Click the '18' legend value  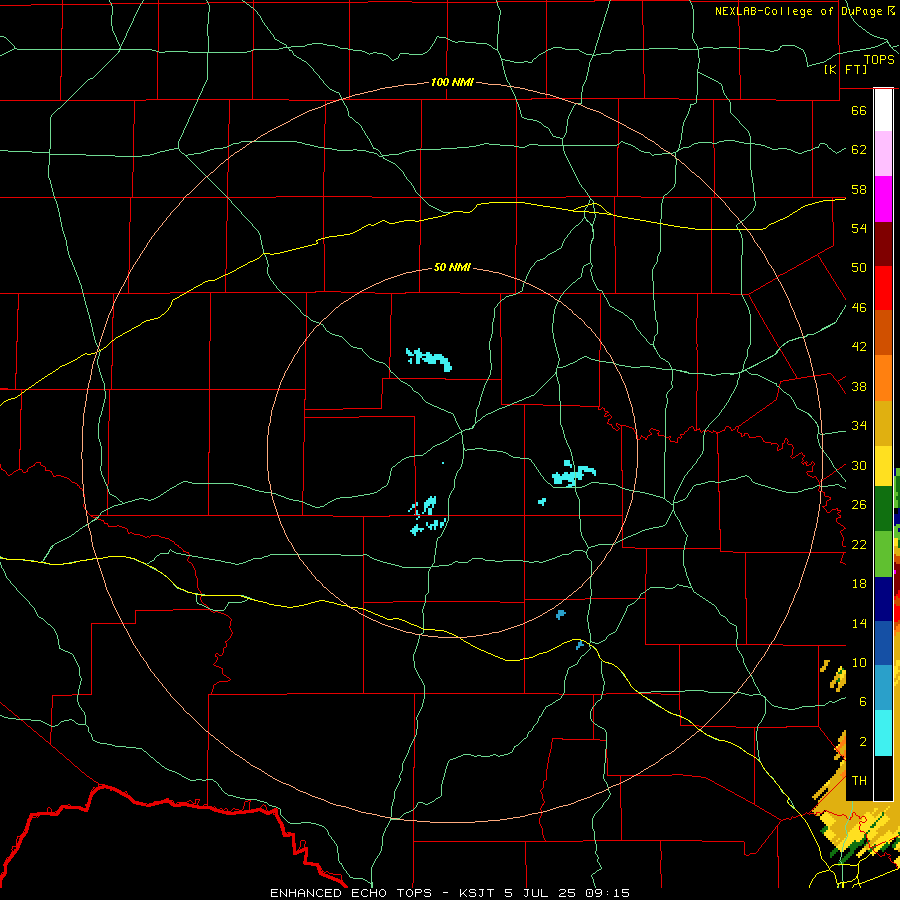[859, 584]
